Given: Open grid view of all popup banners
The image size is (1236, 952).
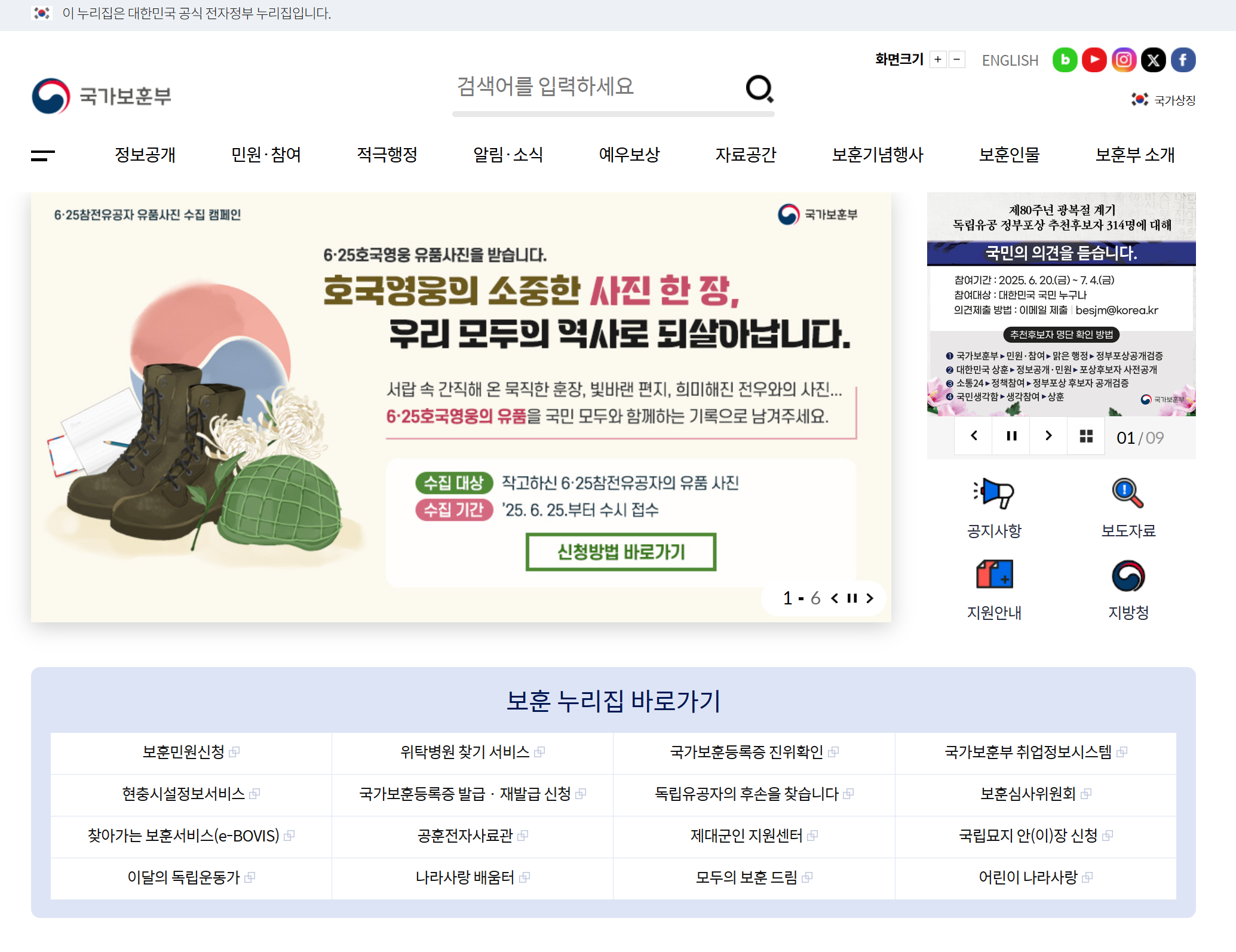Looking at the screenshot, I should coord(1086,436).
